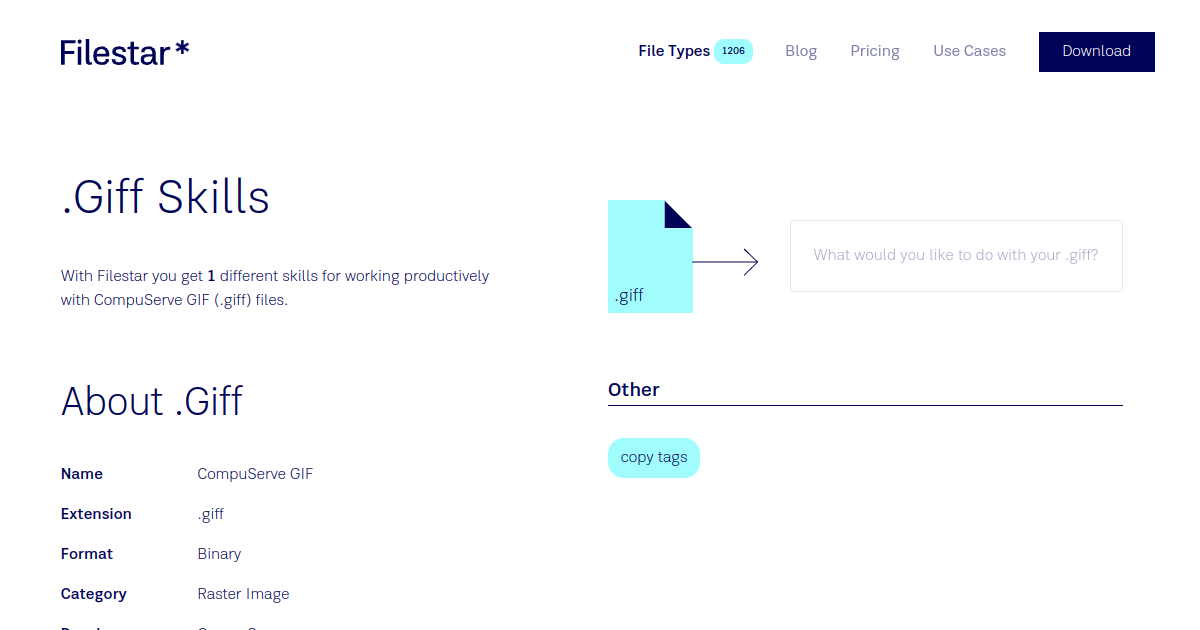Image resolution: width=1200 pixels, height=630 pixels.
Task: Click the .giff extension value
Action: 210,513
